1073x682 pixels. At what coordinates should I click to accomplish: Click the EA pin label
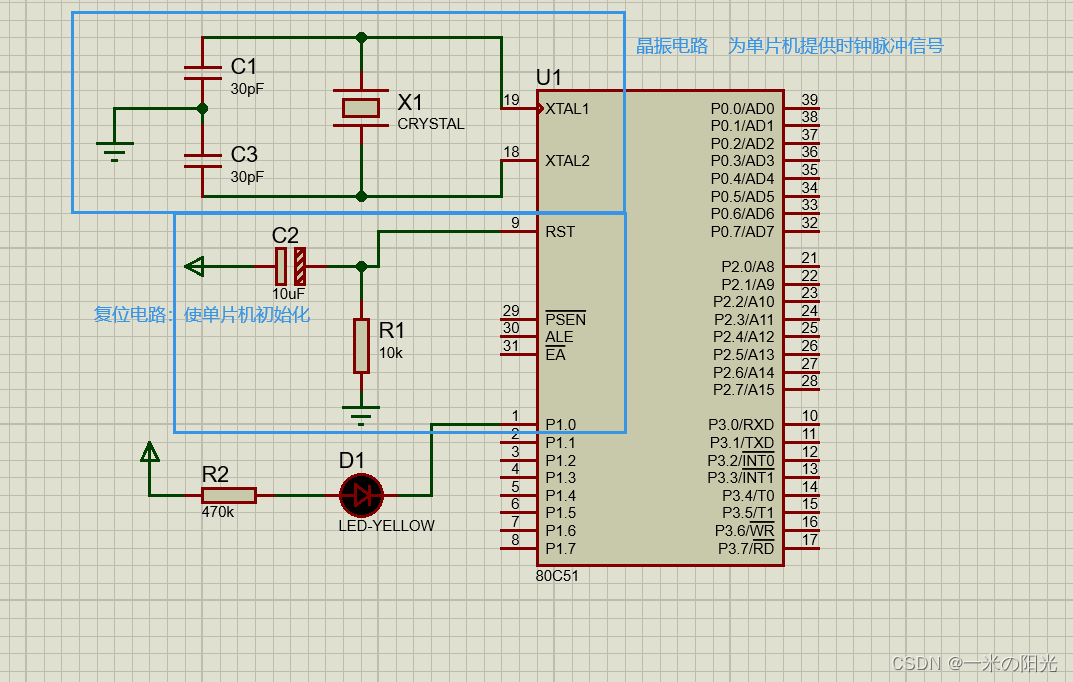pos(555,354)
